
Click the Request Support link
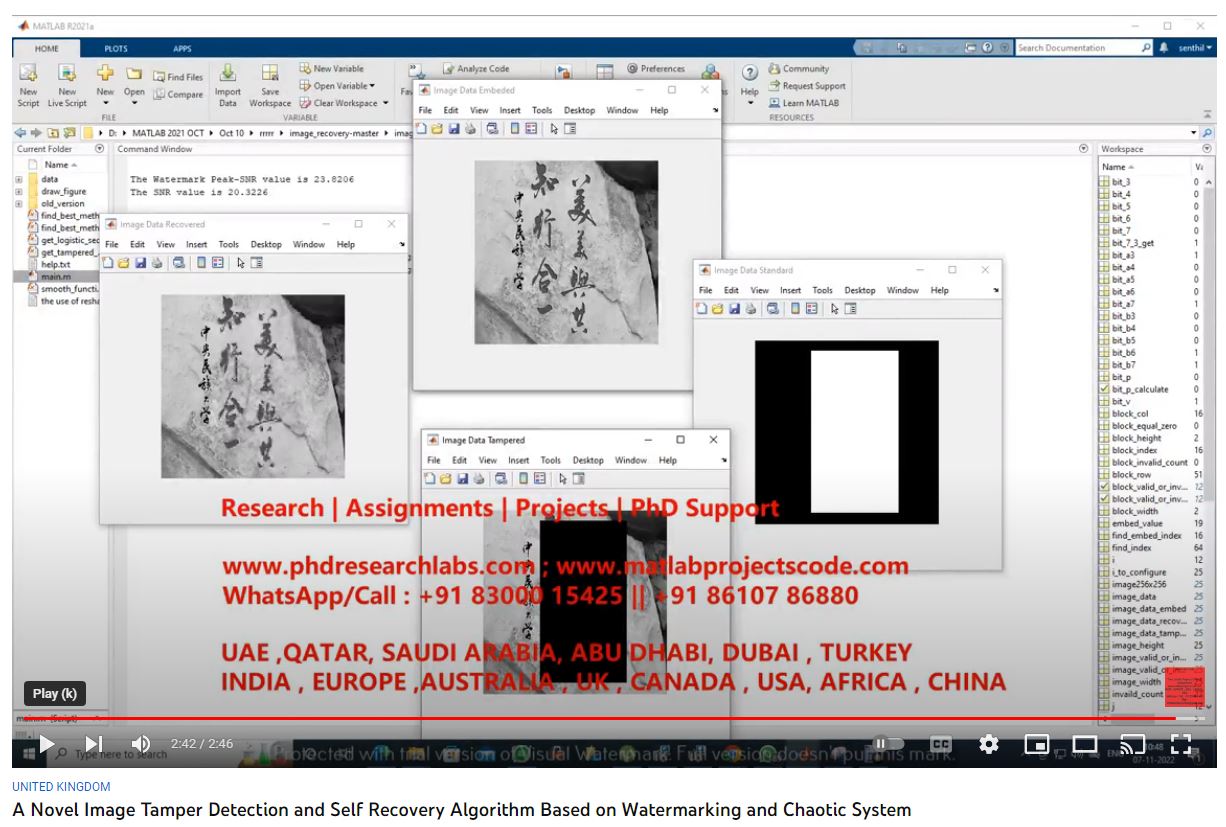[806, 86]
